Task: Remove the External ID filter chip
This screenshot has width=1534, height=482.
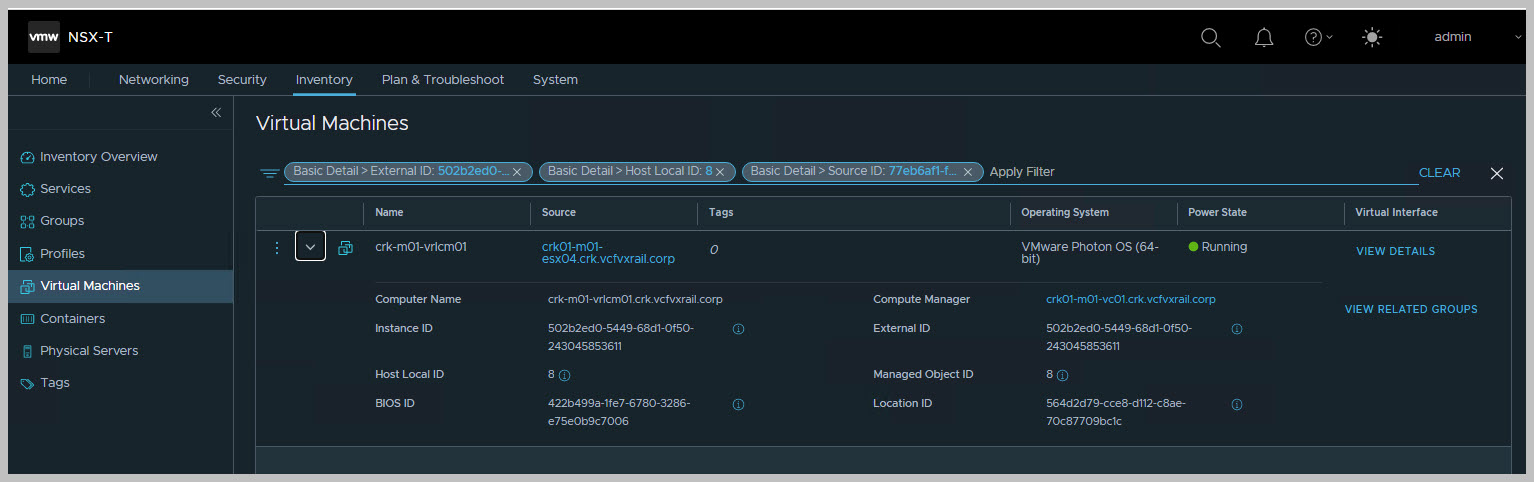Action: pyautogui.click(x=516, y=172)
